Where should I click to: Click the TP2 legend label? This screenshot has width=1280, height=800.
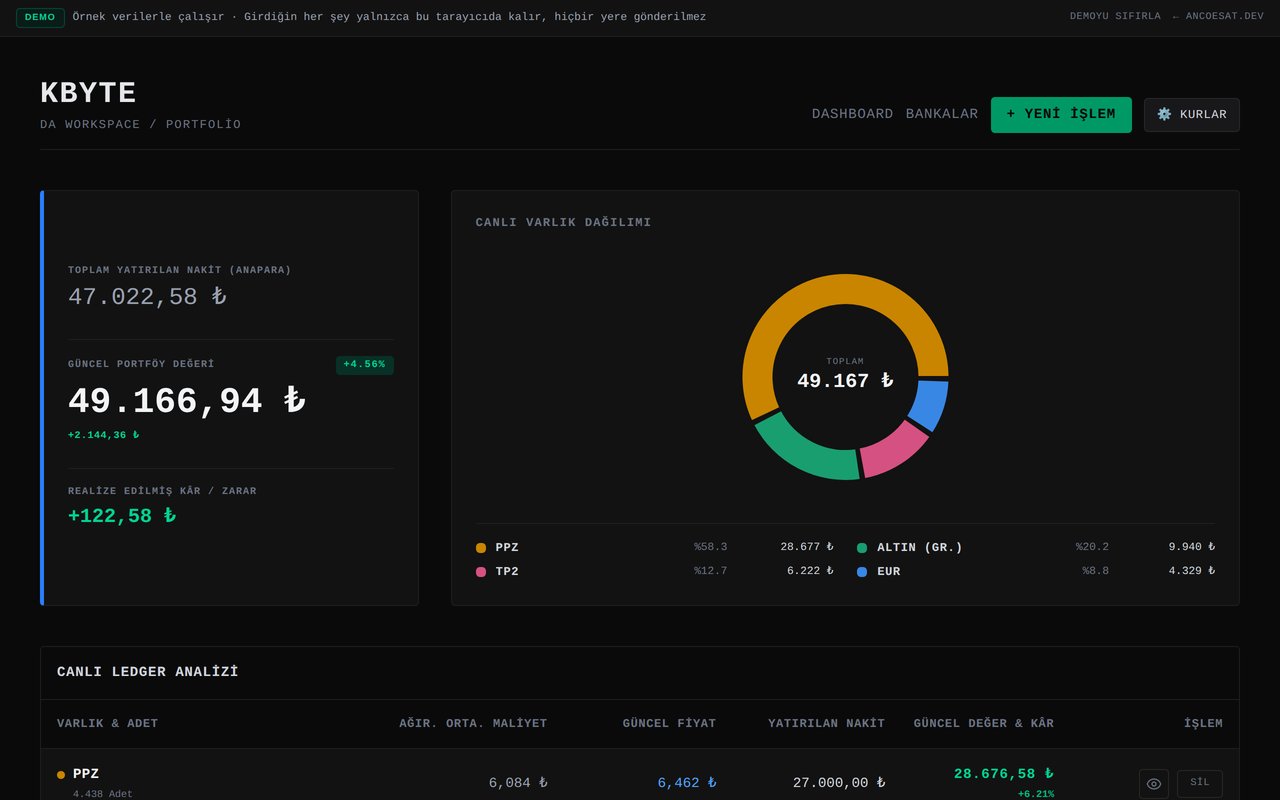[507, 572]
